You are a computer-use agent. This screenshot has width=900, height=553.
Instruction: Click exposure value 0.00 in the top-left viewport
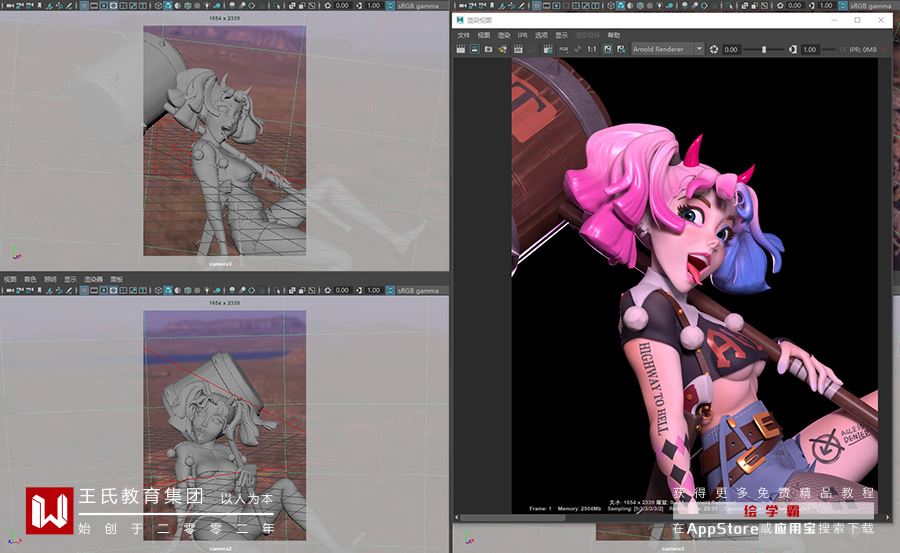point(342,6)
